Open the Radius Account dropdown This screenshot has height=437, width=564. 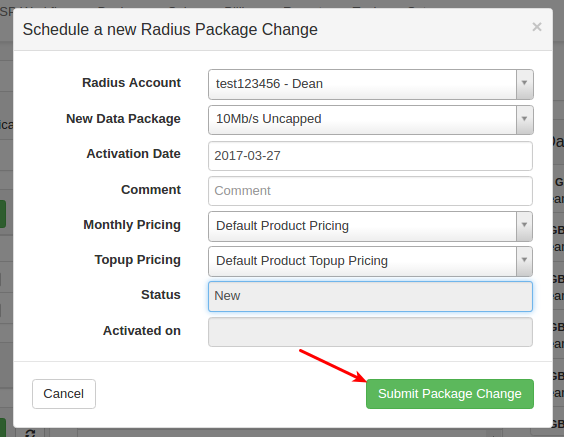pos(370,85)
